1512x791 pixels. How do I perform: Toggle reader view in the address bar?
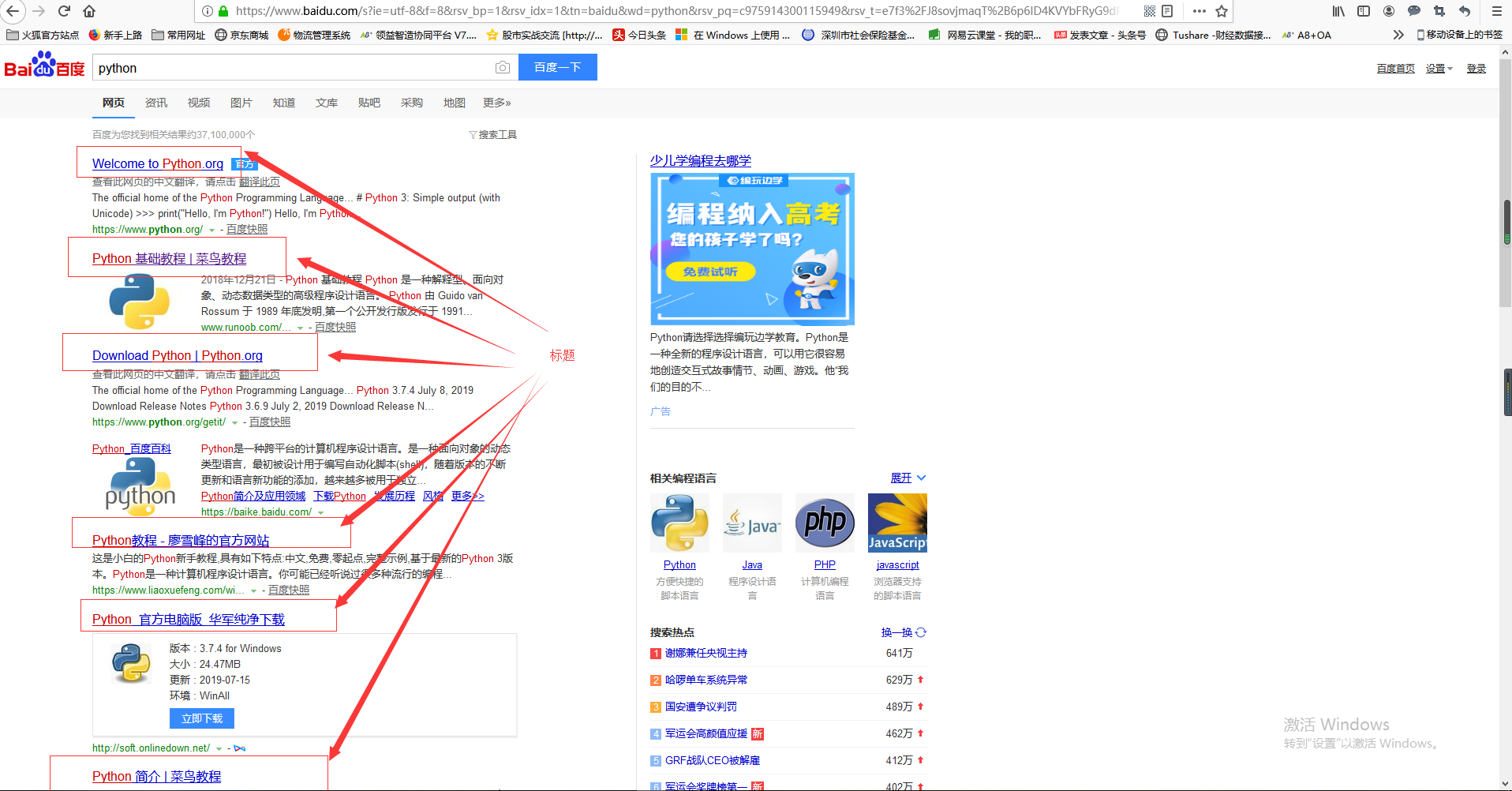pos(1168,11)
